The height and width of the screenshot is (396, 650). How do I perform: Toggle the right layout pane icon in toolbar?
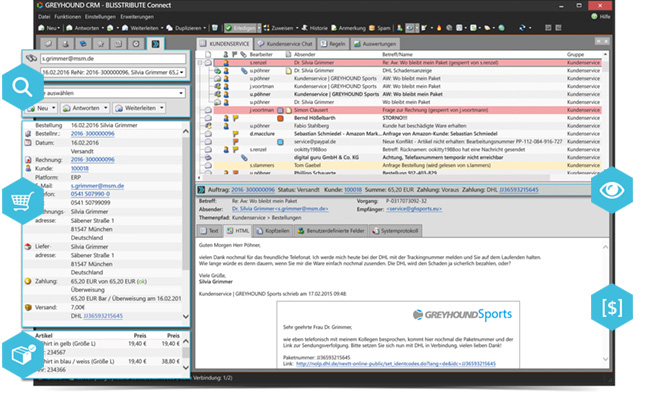tap(558, 28)
